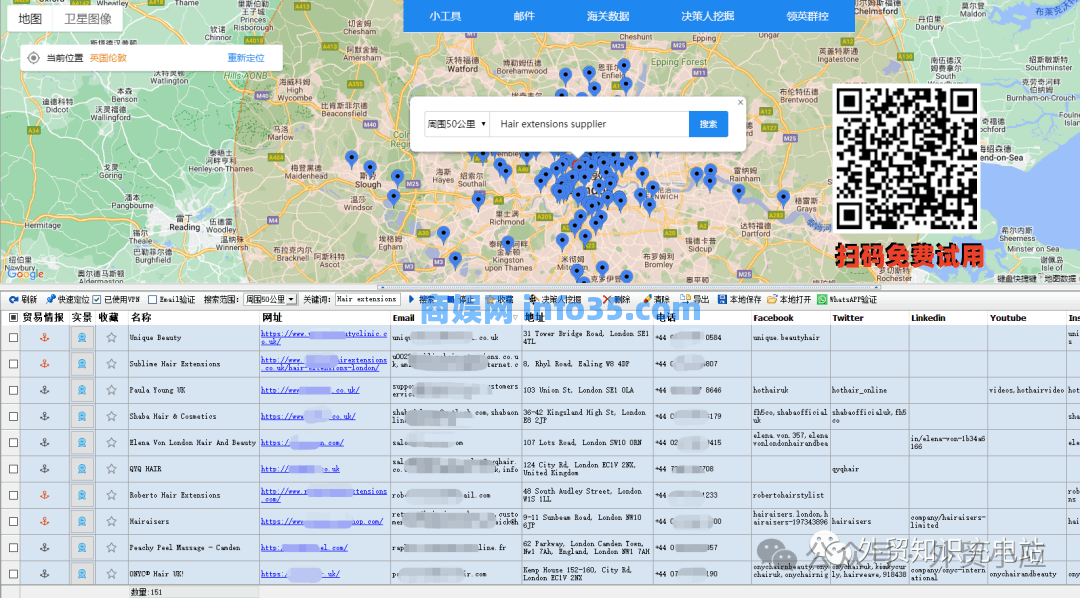
Task: Toggle the 已使用VPN checkbox
Action: 97,299
